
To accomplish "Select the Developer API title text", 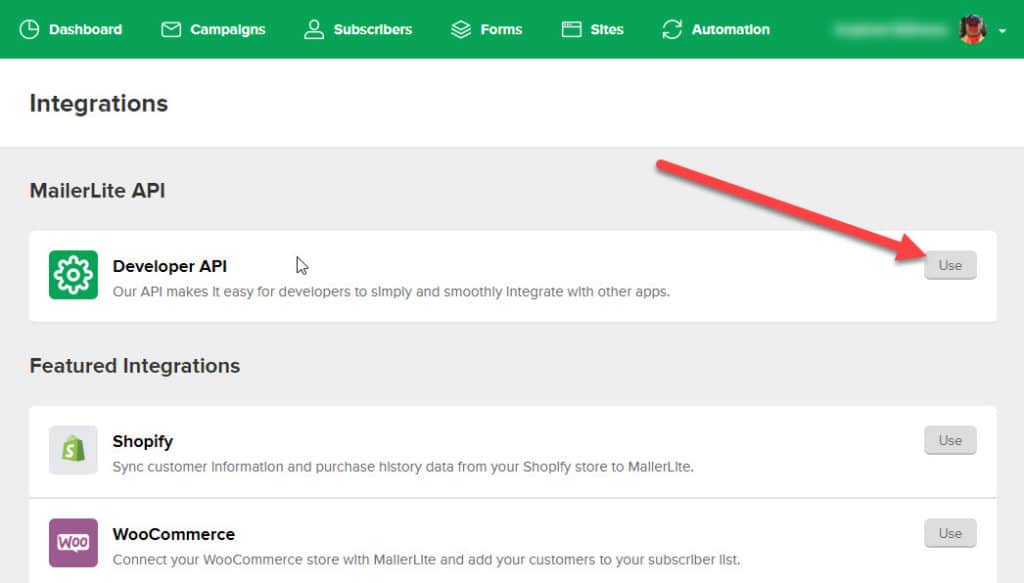I will [170, 266].
